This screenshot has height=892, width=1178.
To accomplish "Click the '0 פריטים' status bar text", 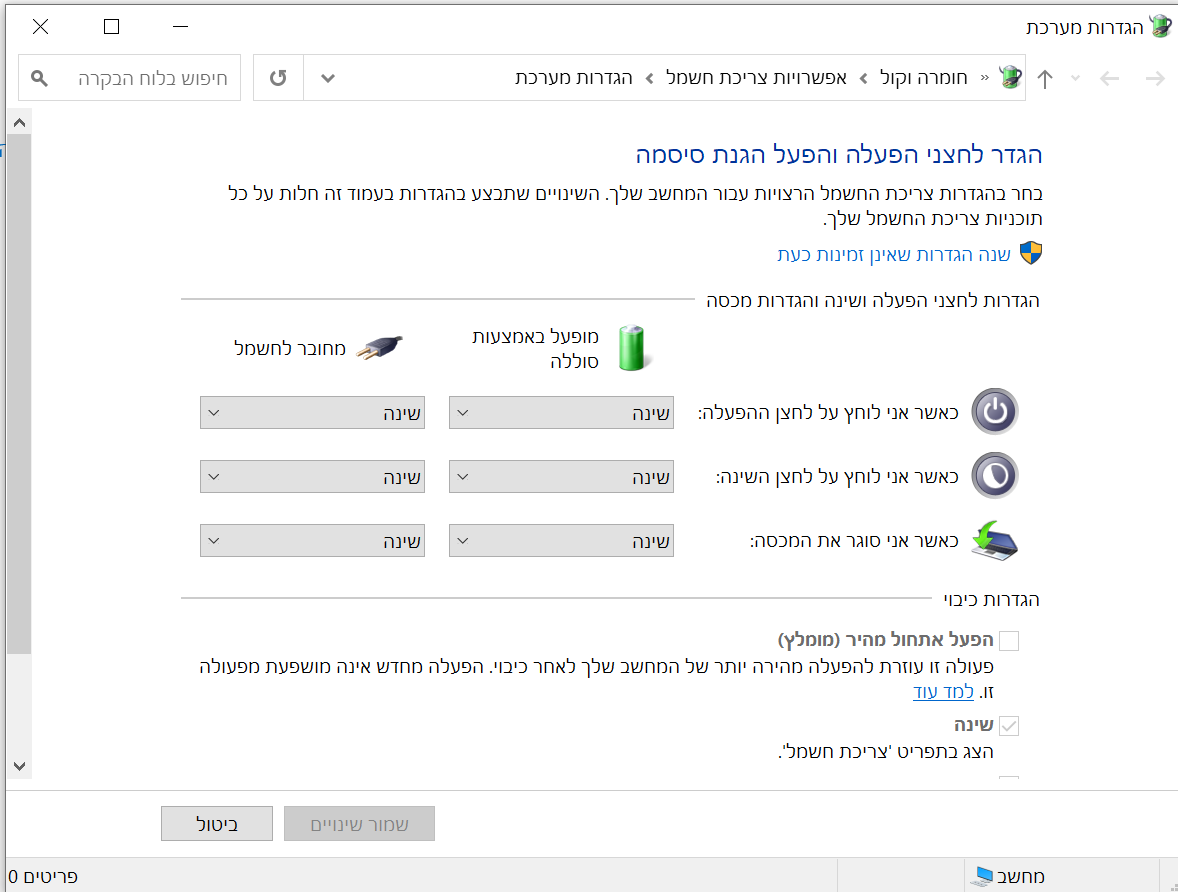I will [x=43, y=876].
